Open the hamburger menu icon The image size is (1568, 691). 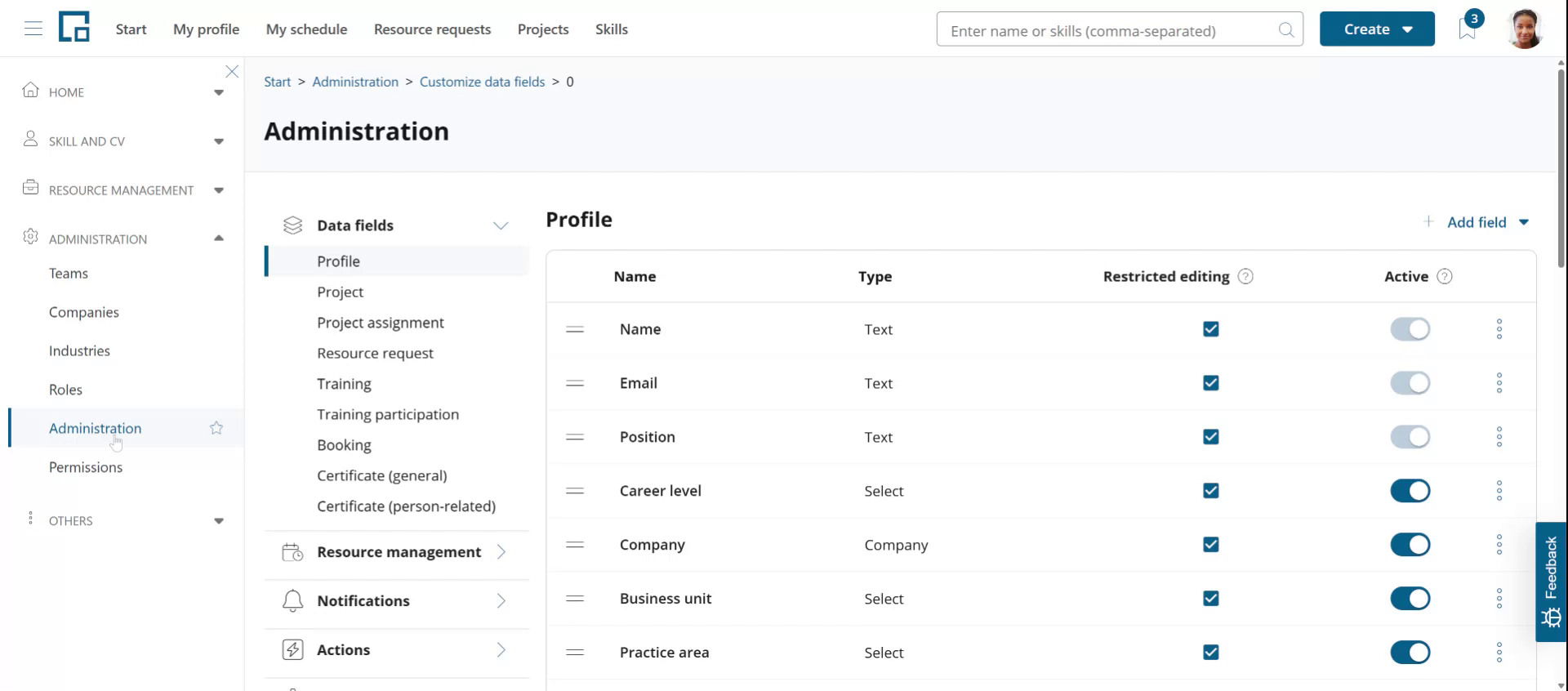(x=33, y=29)
